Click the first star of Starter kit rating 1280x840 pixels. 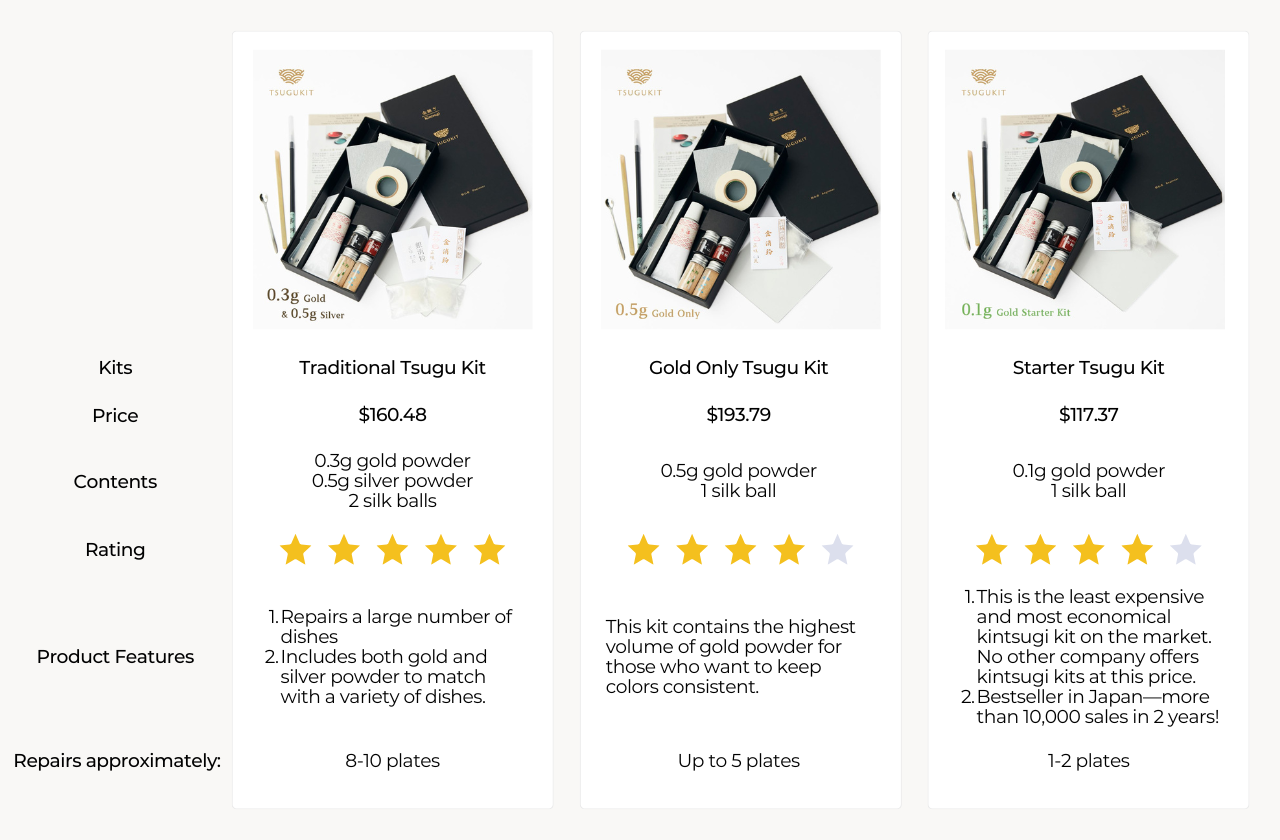[x=992, y=550]
